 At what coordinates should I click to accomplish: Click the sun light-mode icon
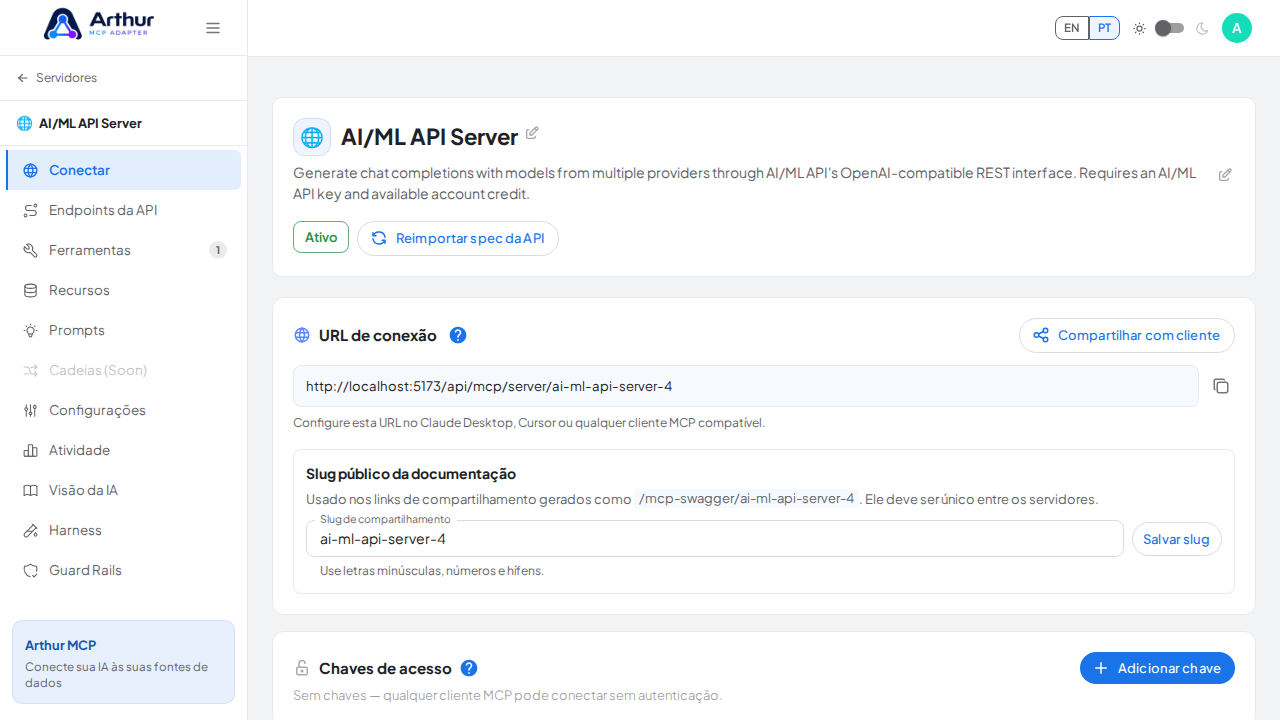tap(1139, 28)
